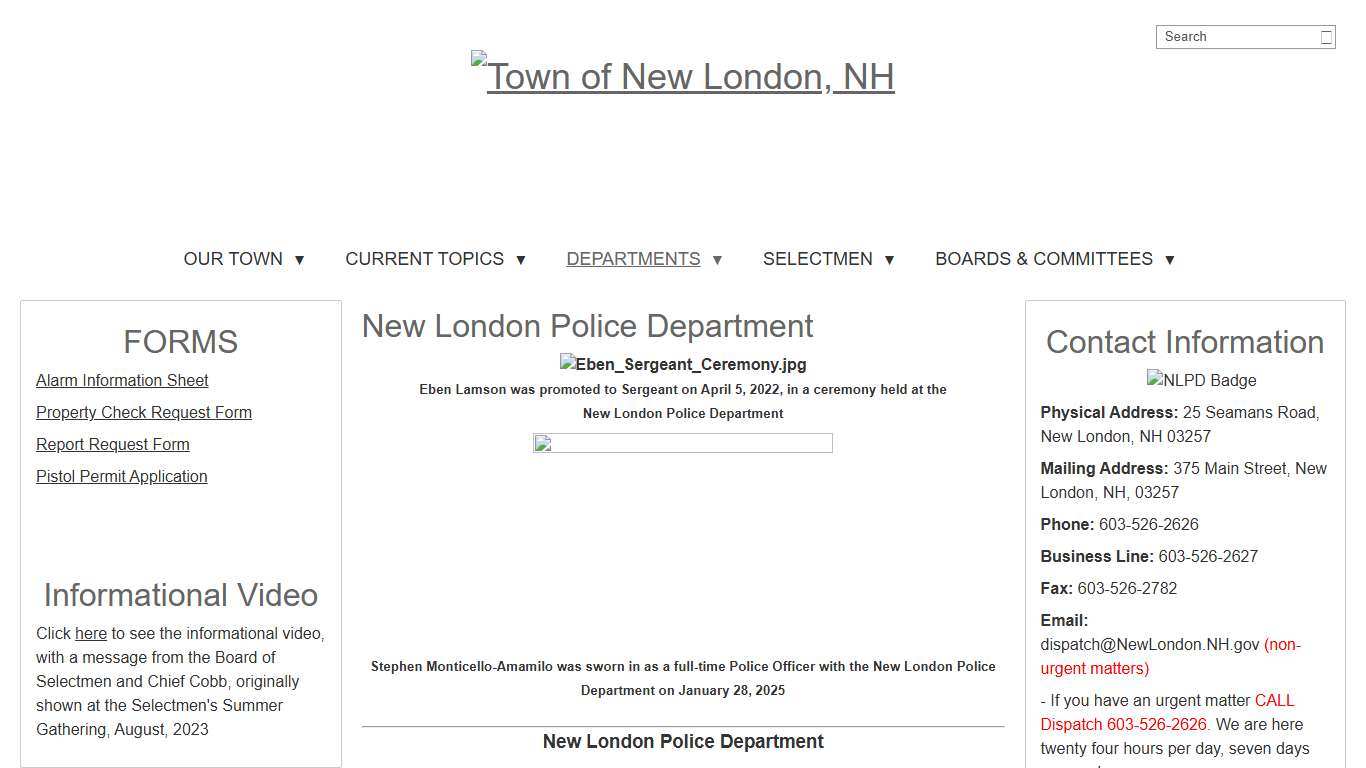Screen dimensions: 1366x768
Task: Open the Pistol Permit Application link
Action: click(121, 476)
